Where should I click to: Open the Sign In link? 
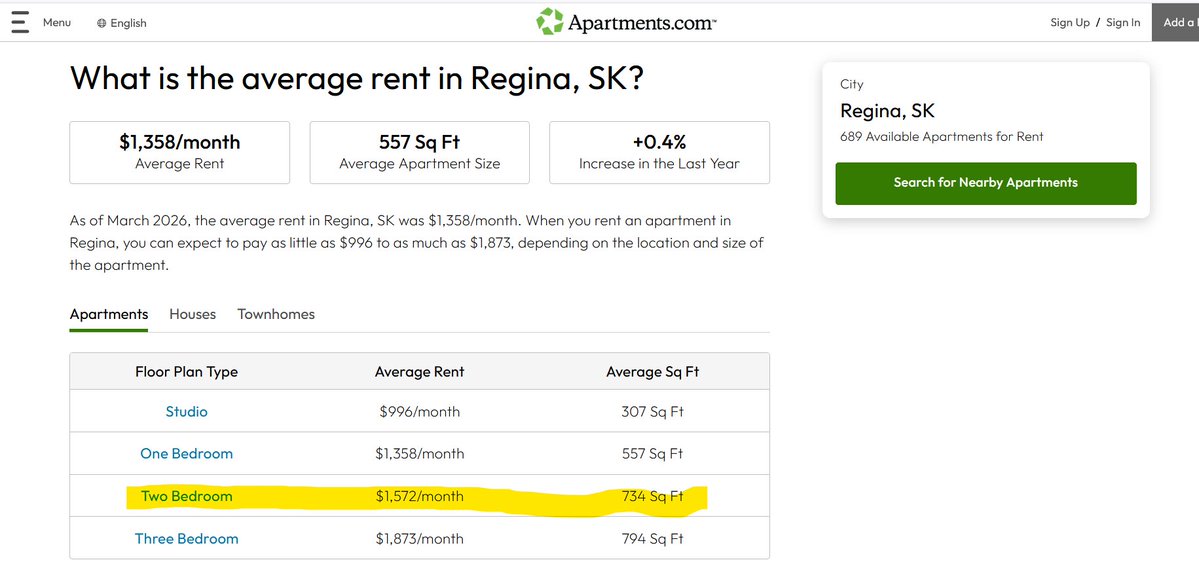coord(1123,22)
